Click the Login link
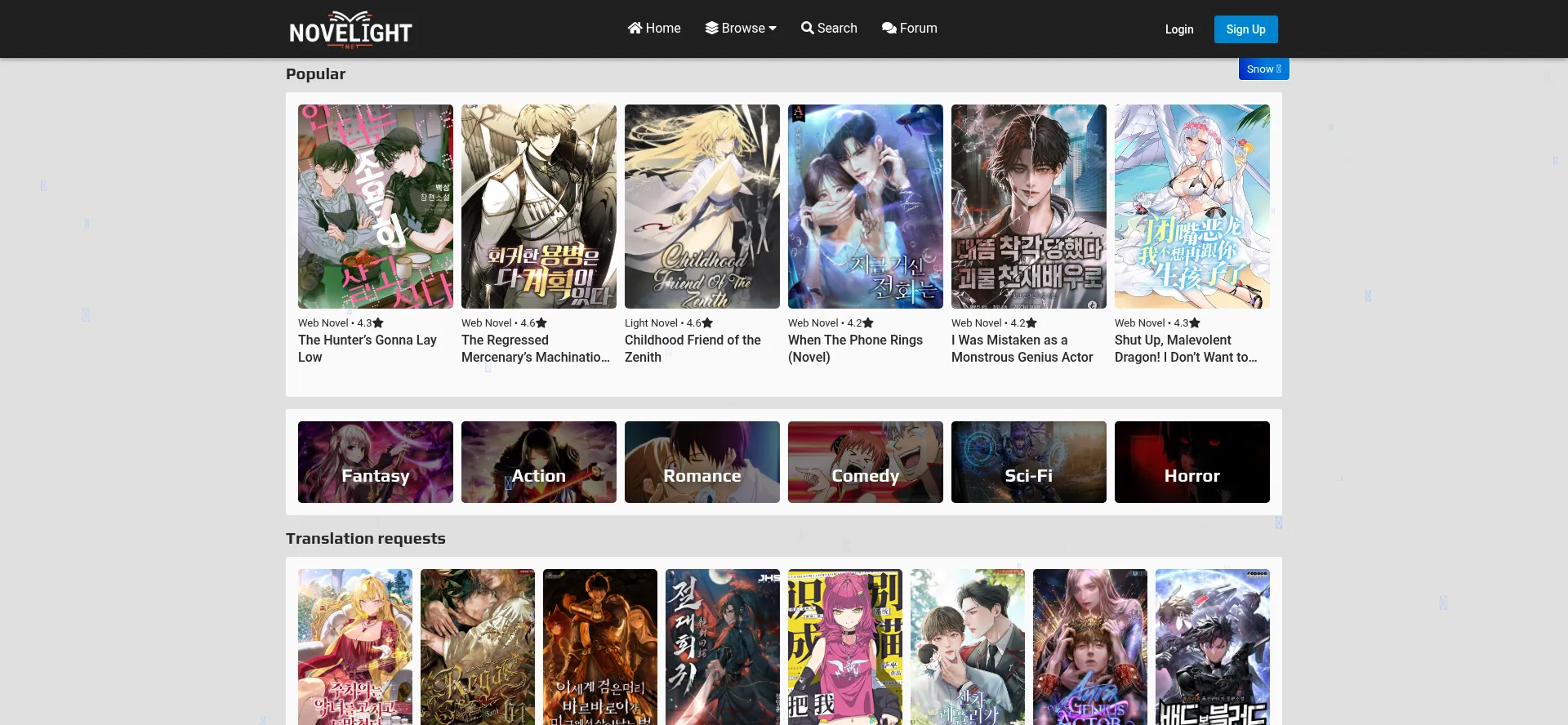 tap(1178, 29)
